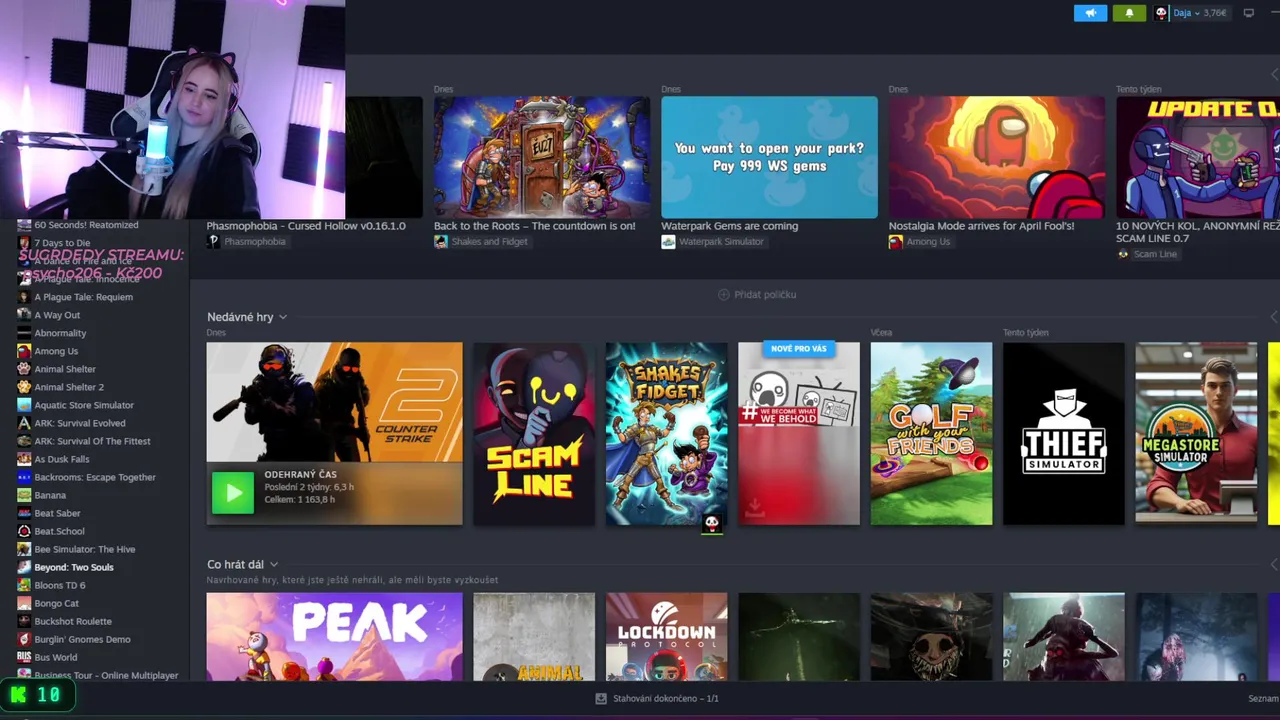Click the Banana game icon in list
This screenshot has height=720, width=1280.
click(x=24, y=495)
